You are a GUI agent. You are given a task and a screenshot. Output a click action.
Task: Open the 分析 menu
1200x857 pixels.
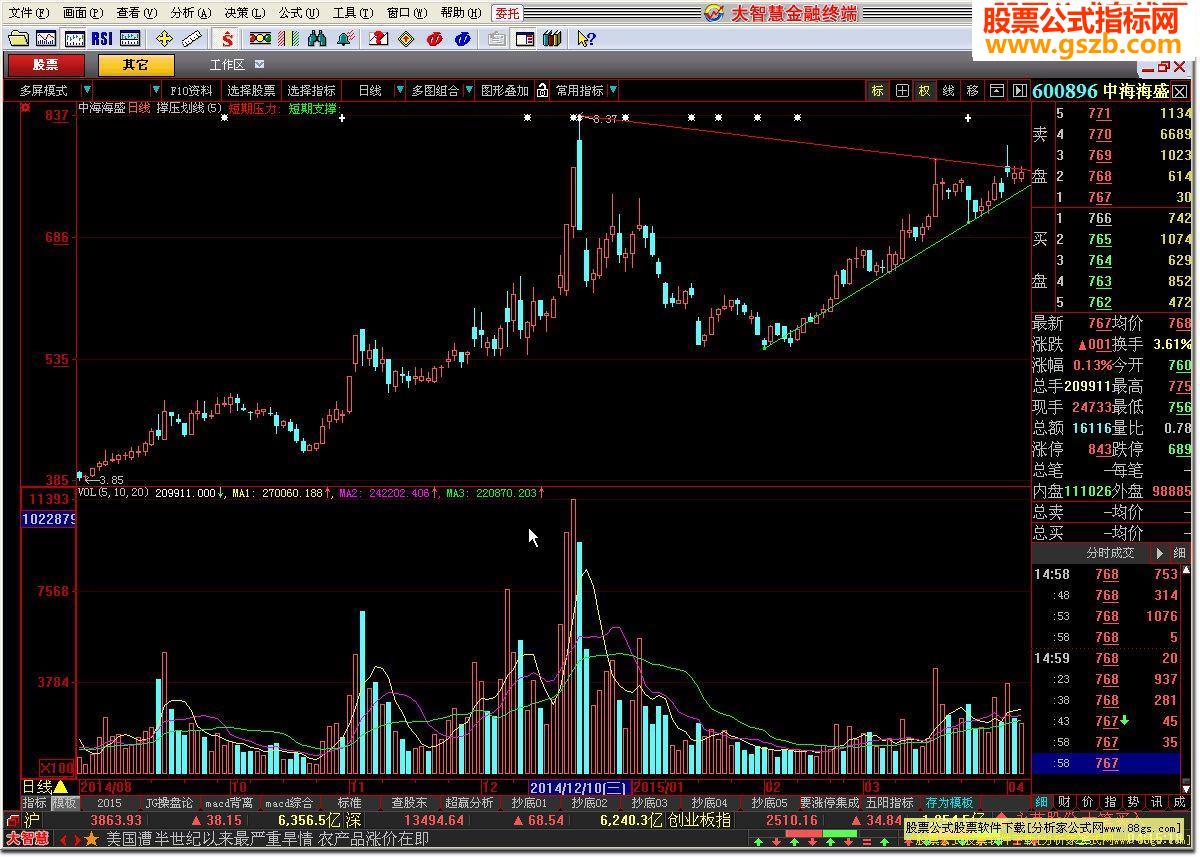(190, 12)
